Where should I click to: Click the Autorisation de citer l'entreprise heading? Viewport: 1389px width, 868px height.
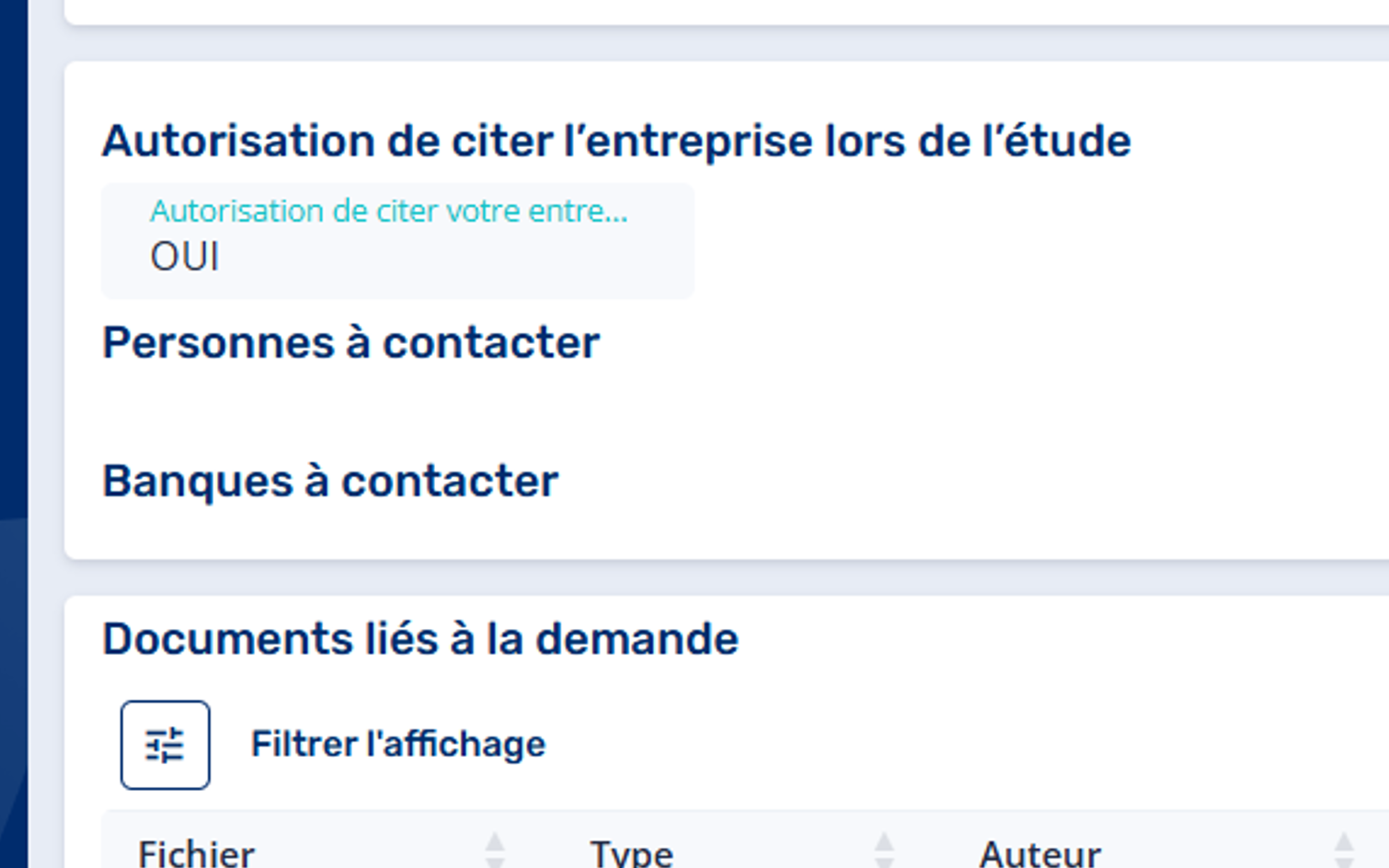coord(616,142)
